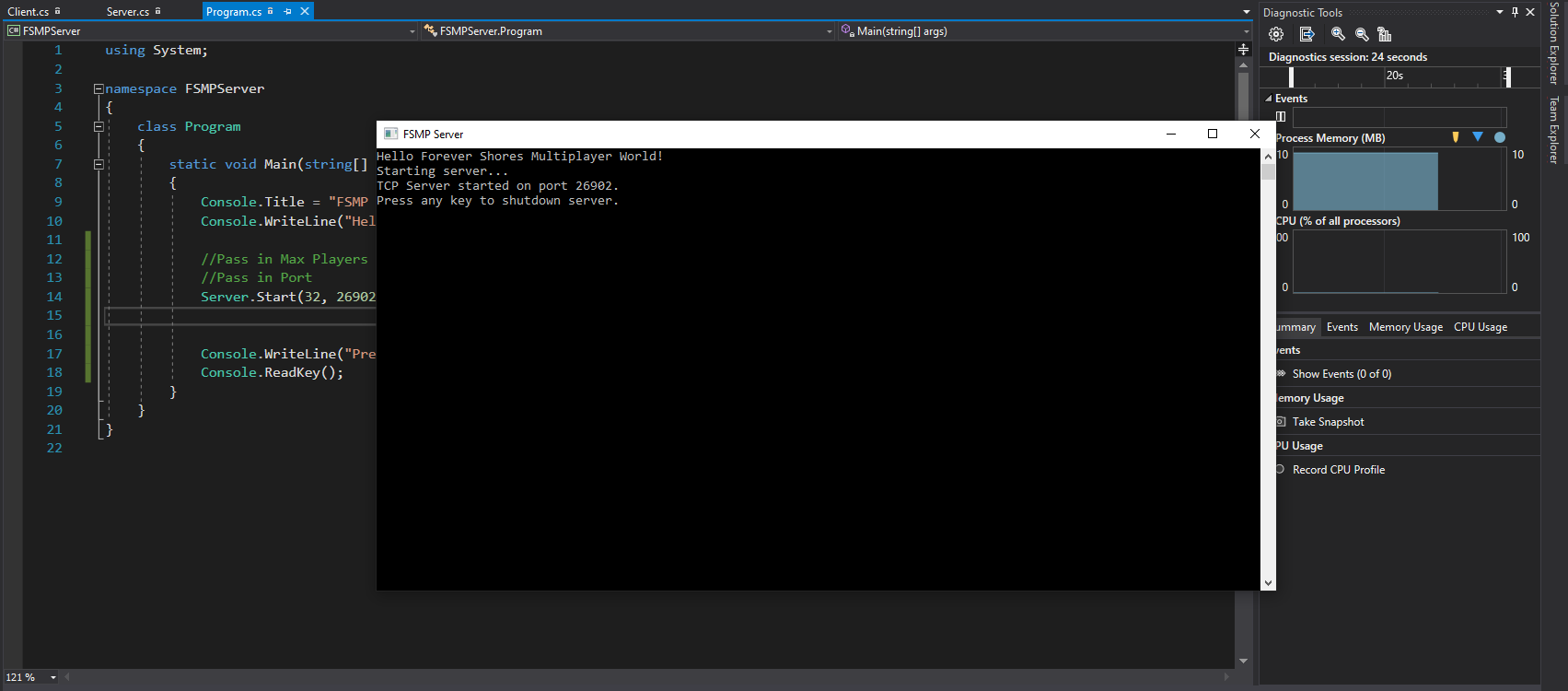Click the 20s mark on diagnostics timeline
Viewport: 1568px width, 691px height.
coord(1394,76)
